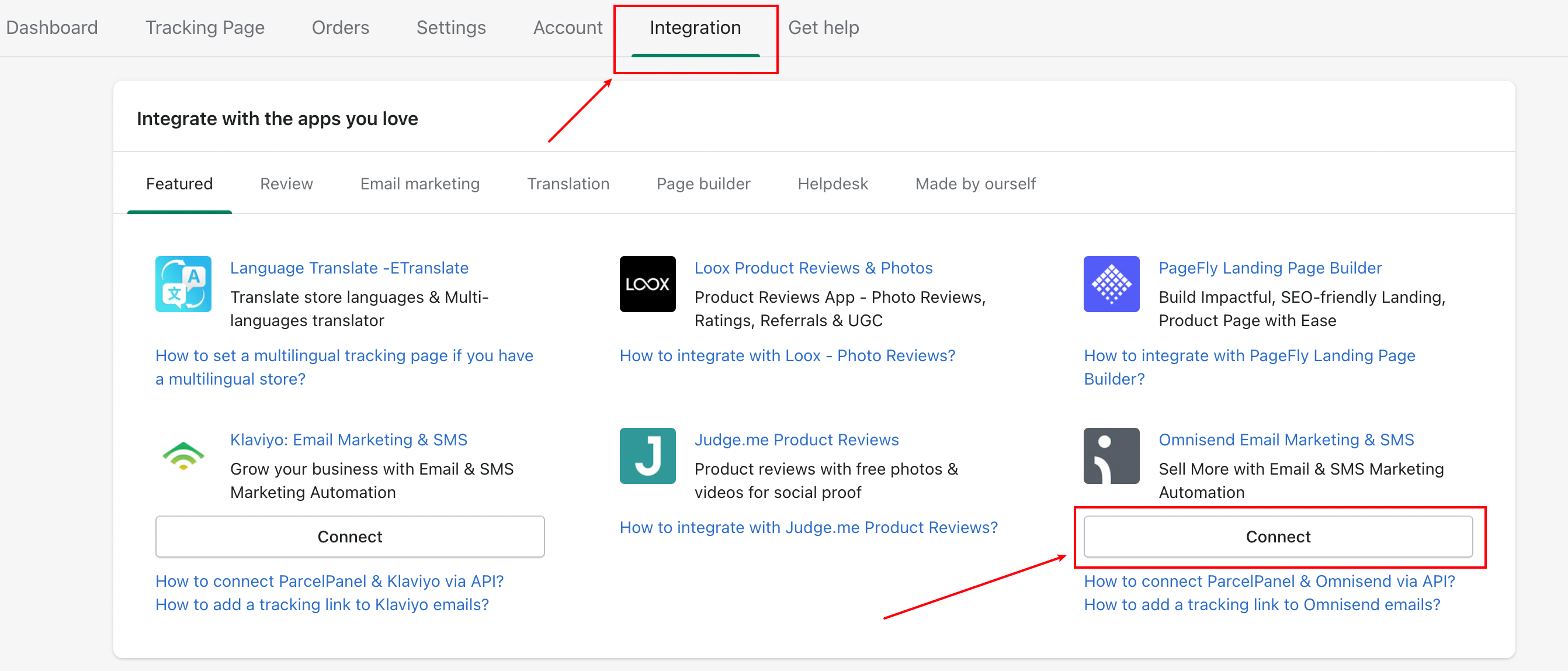Read how to set a multilingual tracking page
Viewport: 1568px width, 671px height.
point(345,367)
